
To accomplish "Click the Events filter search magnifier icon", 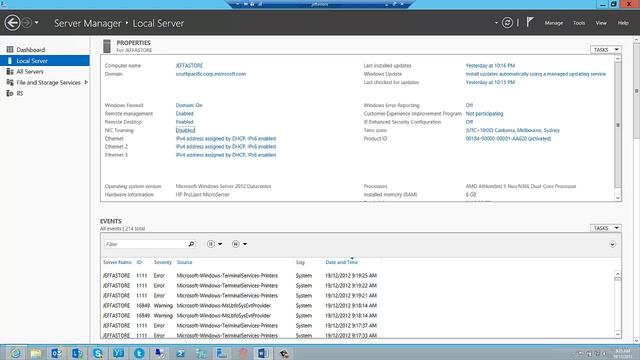I will click(191, 244).
